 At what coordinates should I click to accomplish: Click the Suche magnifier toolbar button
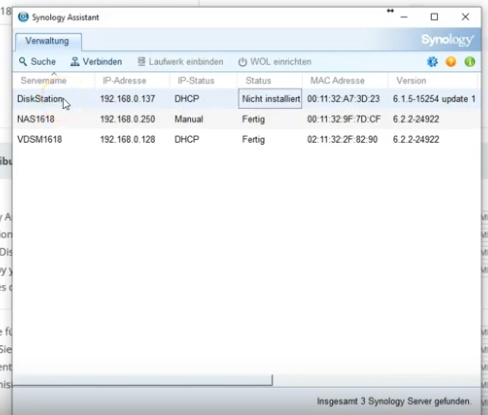click(37, 62)
